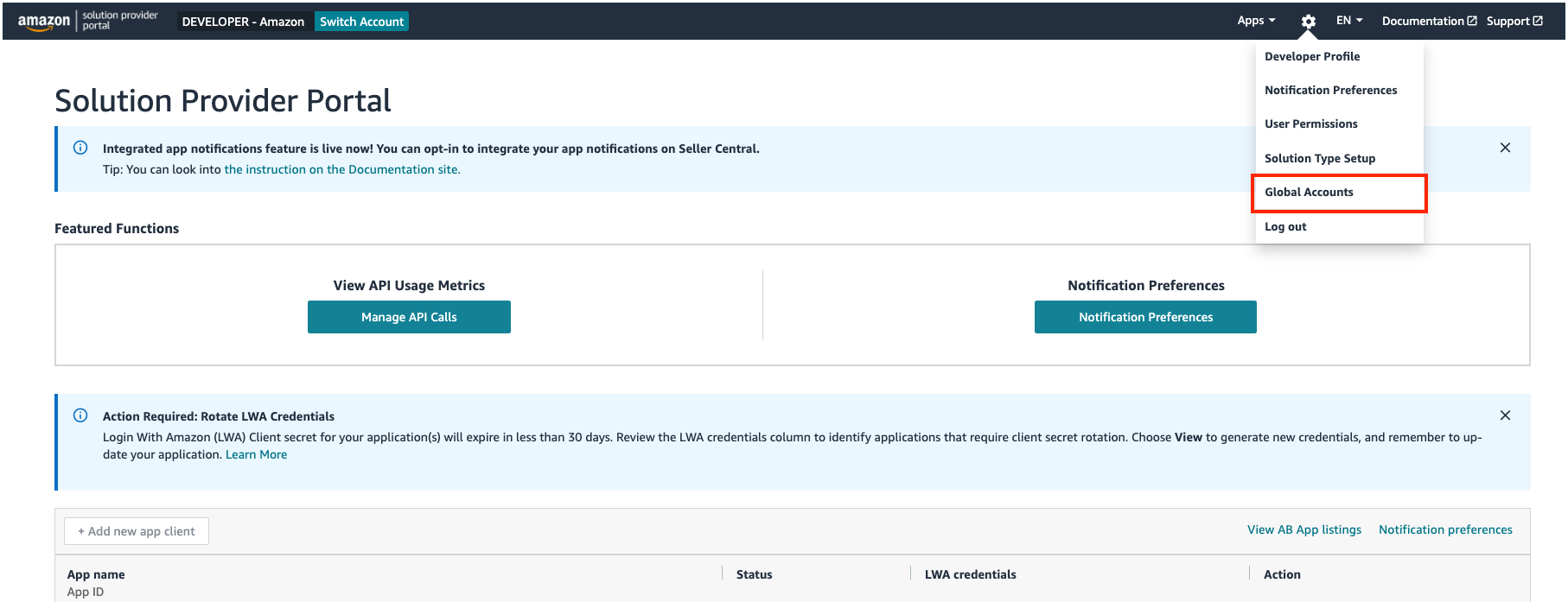Click the Status column header
Screen dimensions: 1568x602
pos(754,574)
